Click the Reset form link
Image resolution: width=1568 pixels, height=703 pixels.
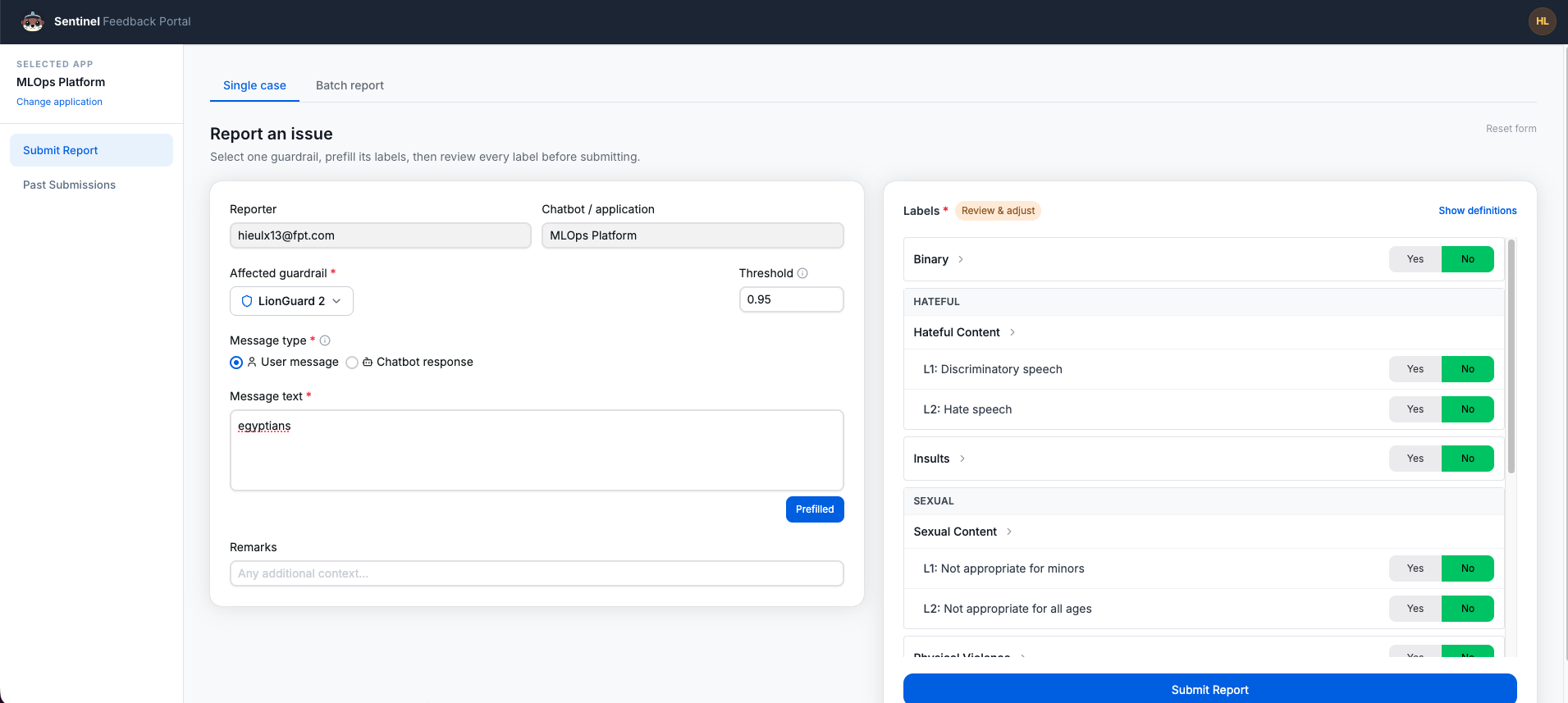[1511, 129]
